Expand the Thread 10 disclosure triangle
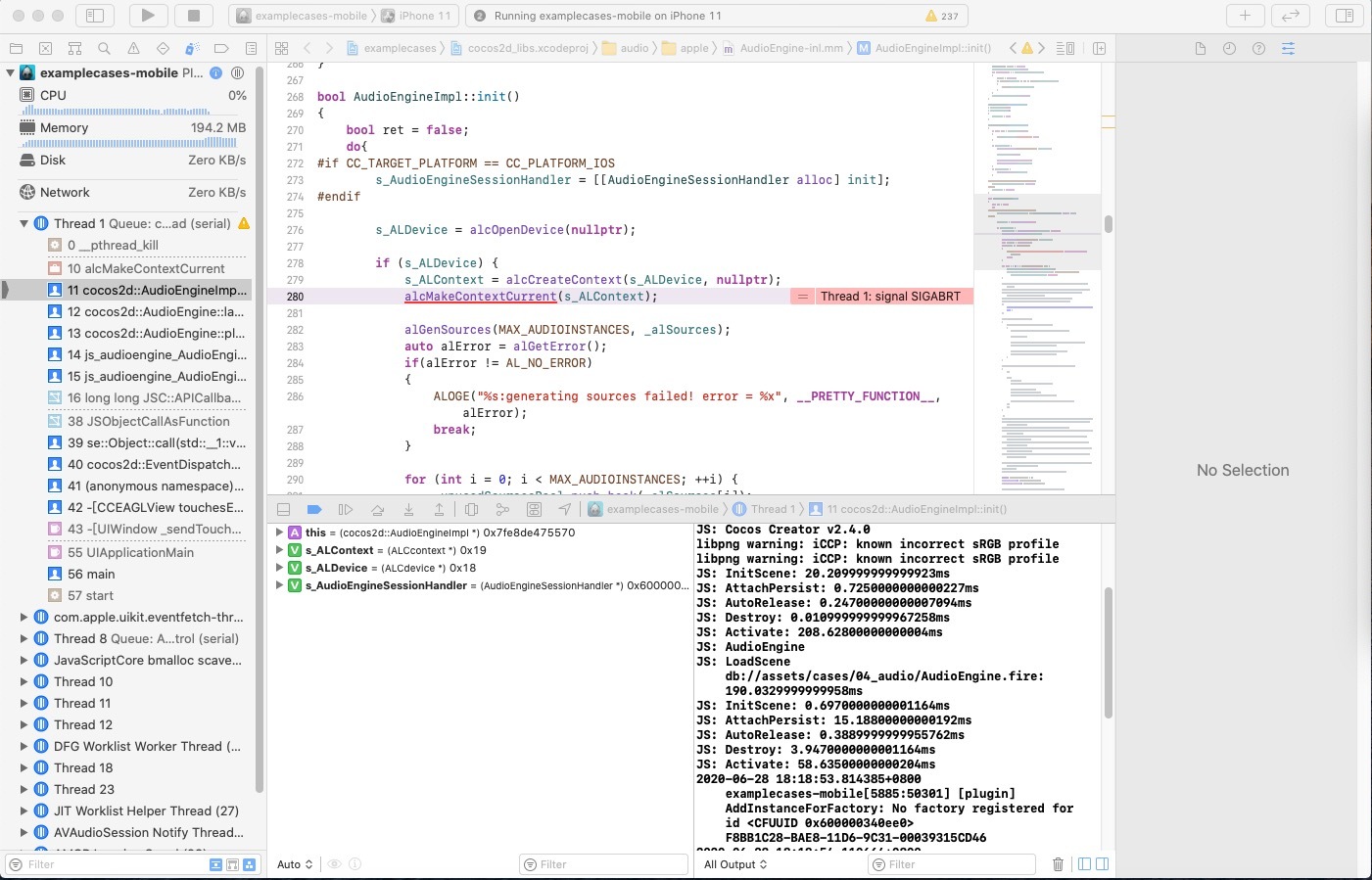The image size is (1372, 880). point(24,681)
